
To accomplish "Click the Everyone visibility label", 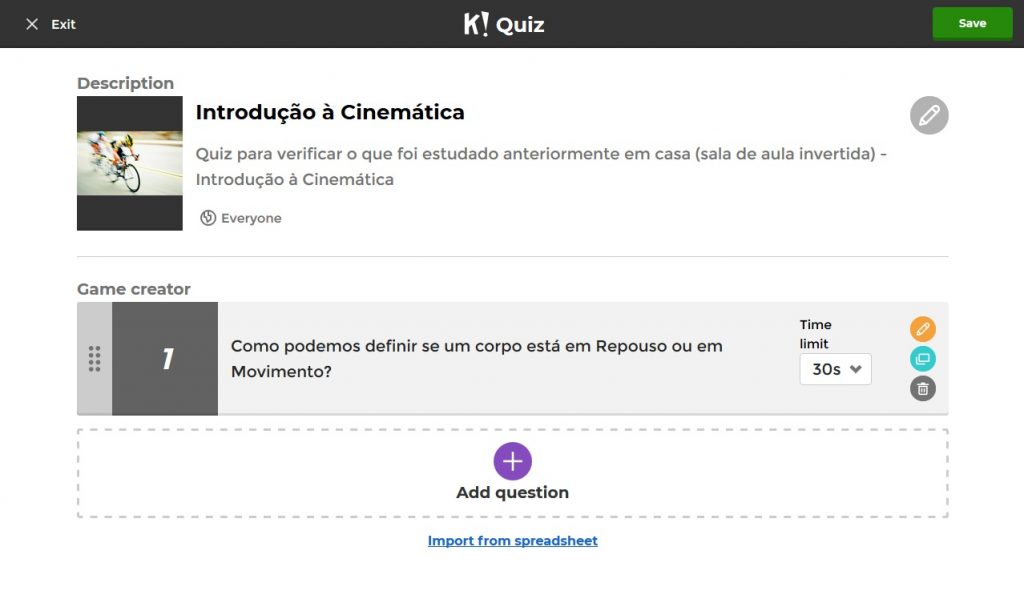I will pos(251,218).
